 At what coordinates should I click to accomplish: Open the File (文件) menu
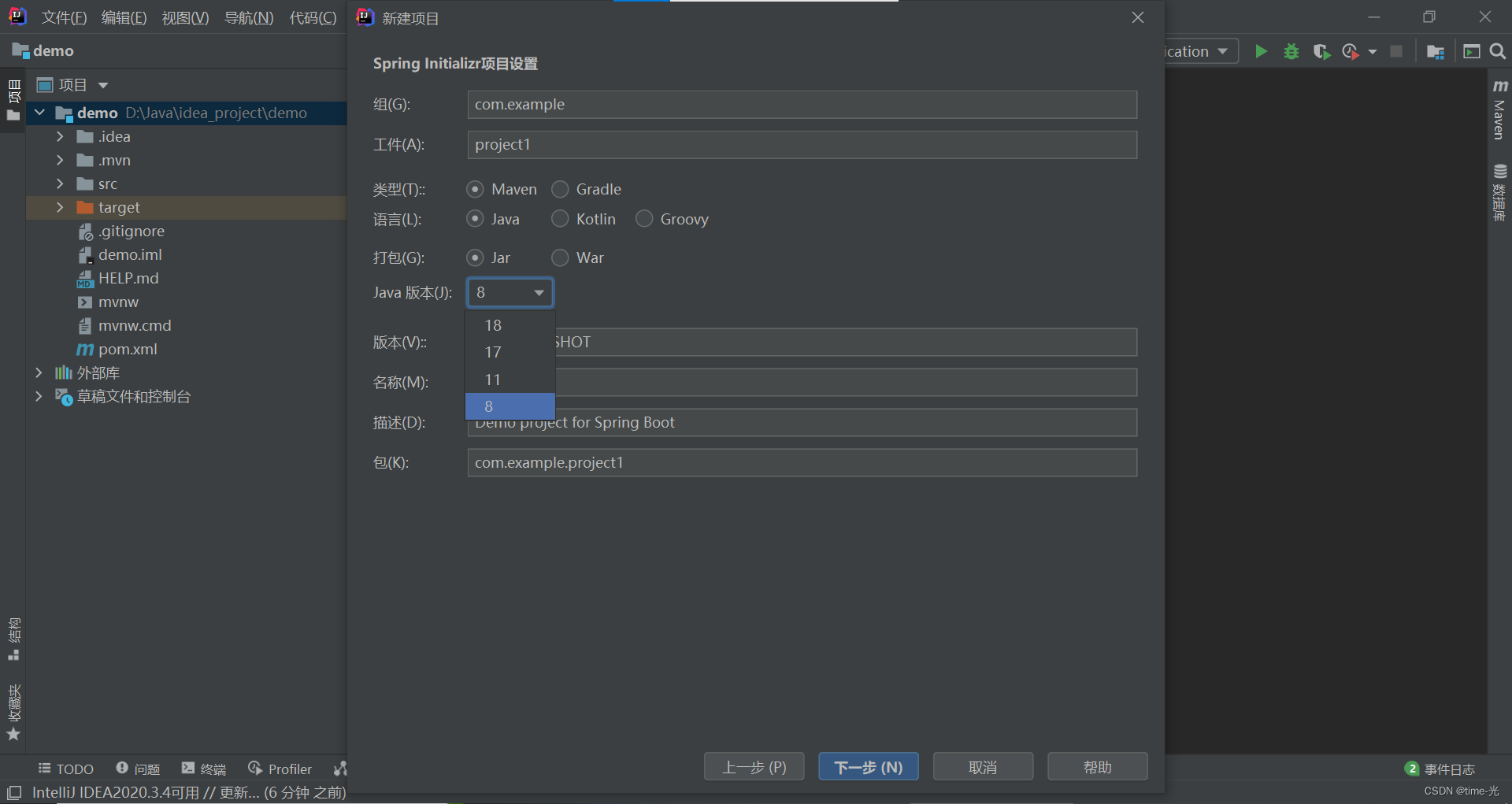click(x=64, y=17)
